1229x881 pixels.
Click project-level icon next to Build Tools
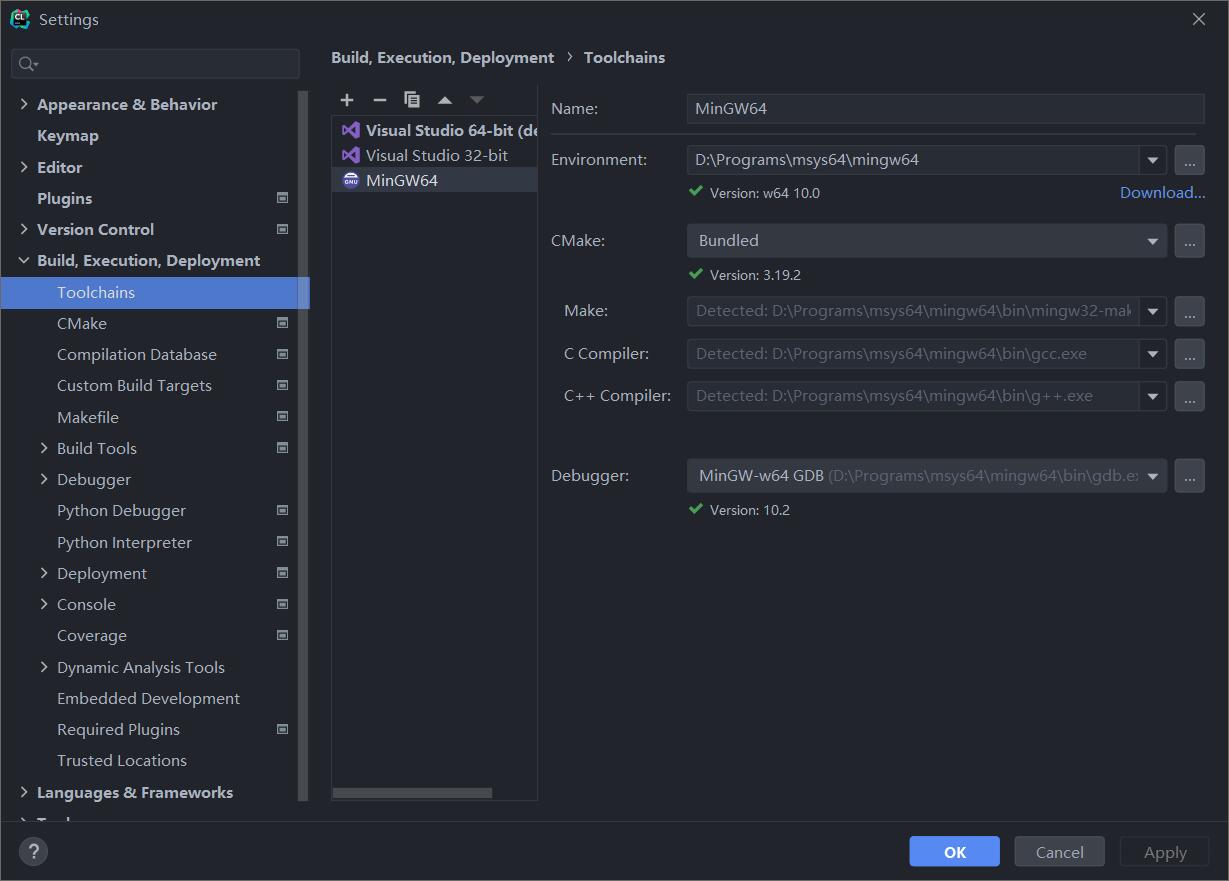283,448
